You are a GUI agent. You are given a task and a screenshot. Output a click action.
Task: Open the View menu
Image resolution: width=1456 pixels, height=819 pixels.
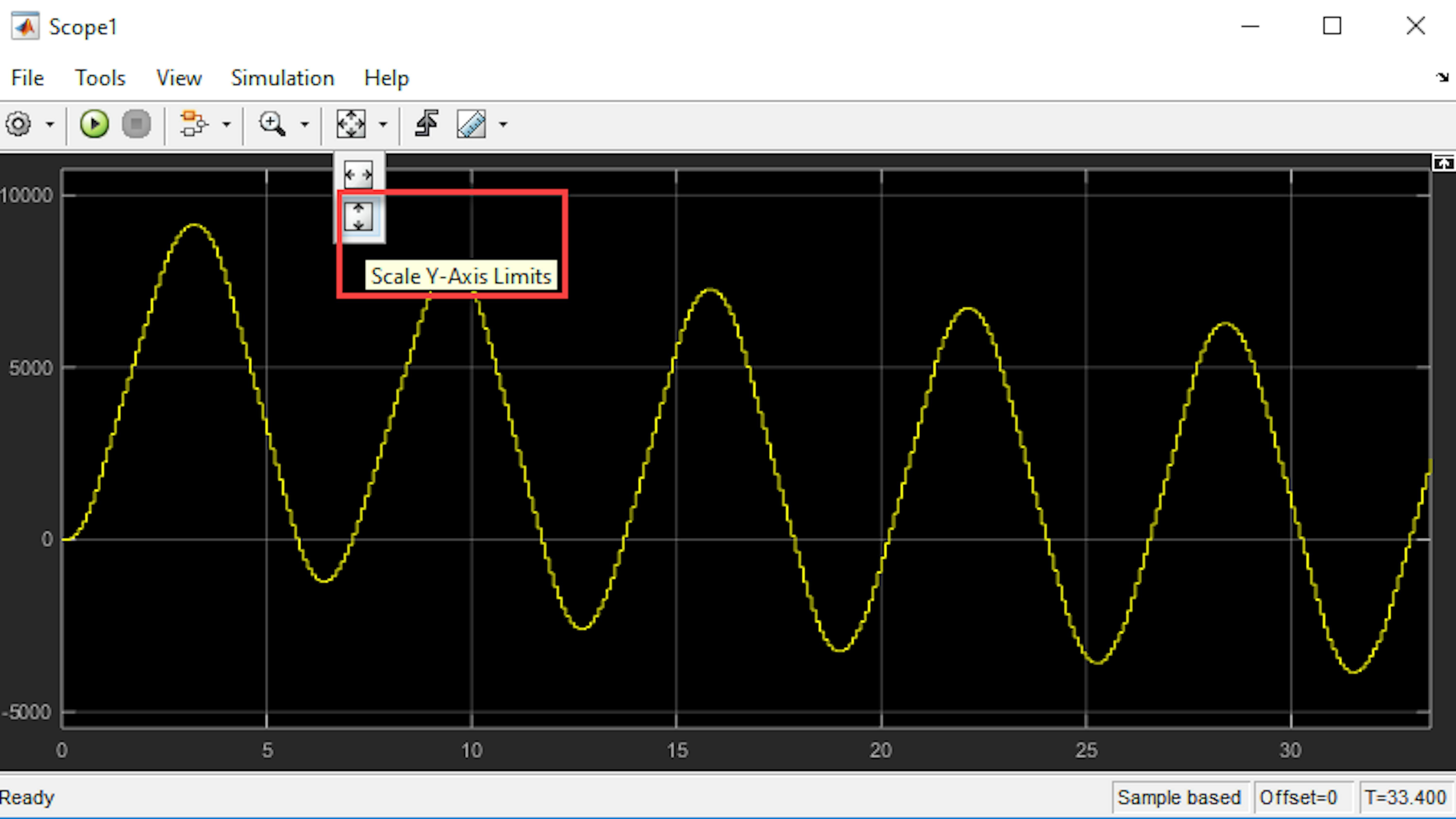click(179, 78)
